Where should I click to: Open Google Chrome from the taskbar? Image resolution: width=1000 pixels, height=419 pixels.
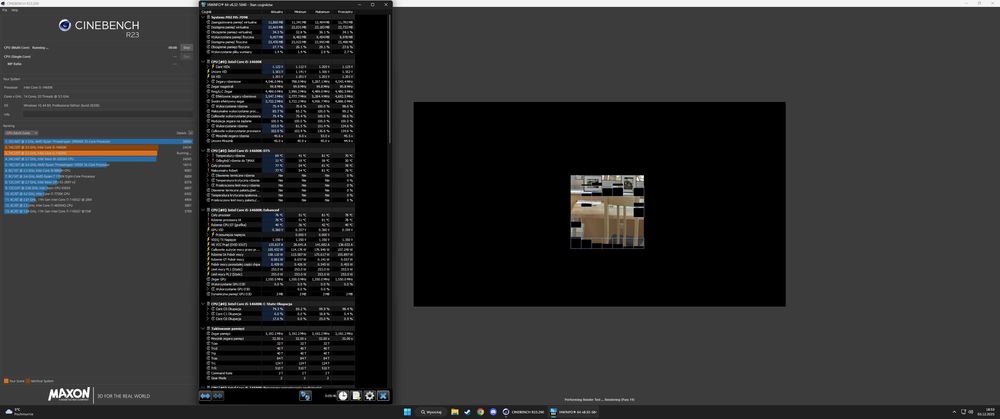(480, 412)
